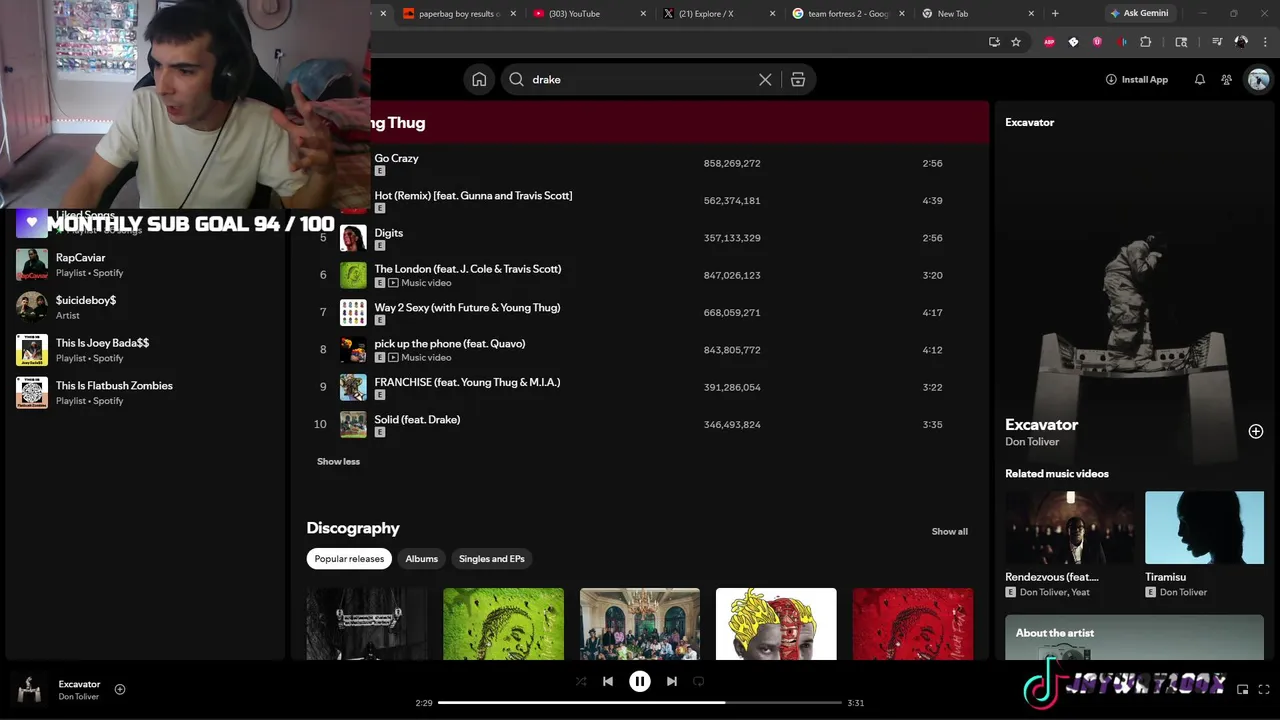The height and width of the screenshot is (720, 1280).
Task: Close the New Tab tab
Action: (1031, 14)
